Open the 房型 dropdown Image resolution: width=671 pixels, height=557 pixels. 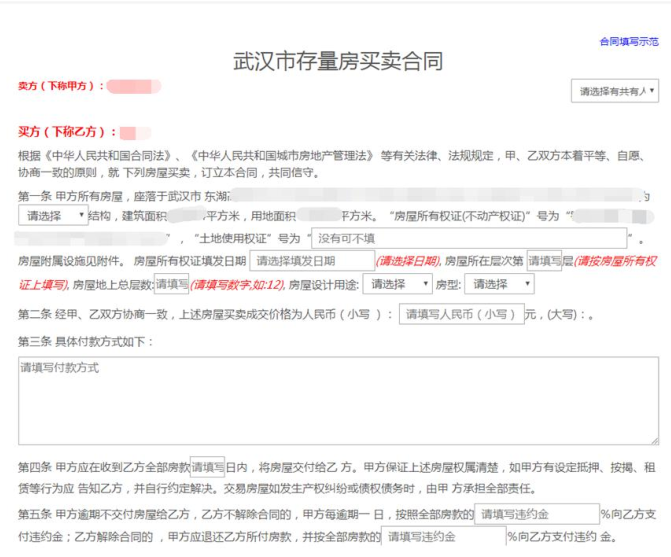pyautogui.click(x=499, y=284)
